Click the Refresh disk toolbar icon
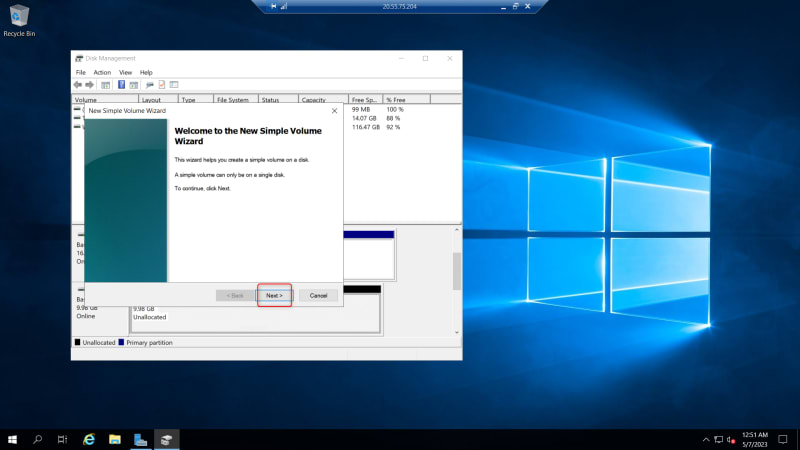Viewport: 800px width, 450px height. [x=149, y=85]
